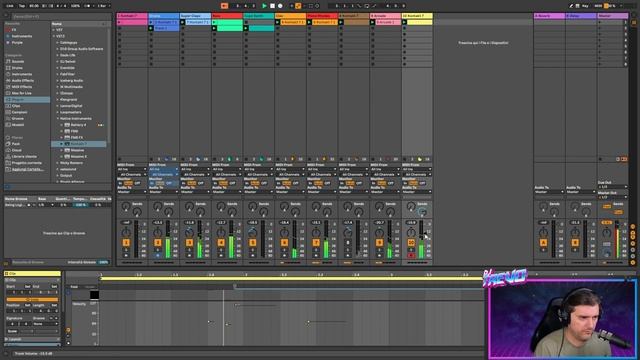The height and width of the screenshot is (360, 640).
Task: Select Audio Effects category in browser
Action: [x=22, y=80]
